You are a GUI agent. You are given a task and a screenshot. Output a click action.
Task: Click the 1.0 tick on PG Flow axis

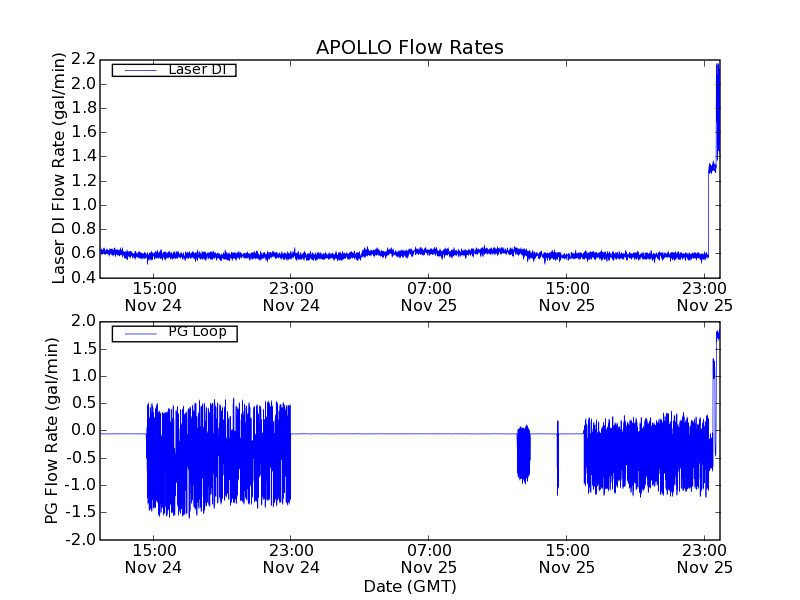(x=83, y=376)
